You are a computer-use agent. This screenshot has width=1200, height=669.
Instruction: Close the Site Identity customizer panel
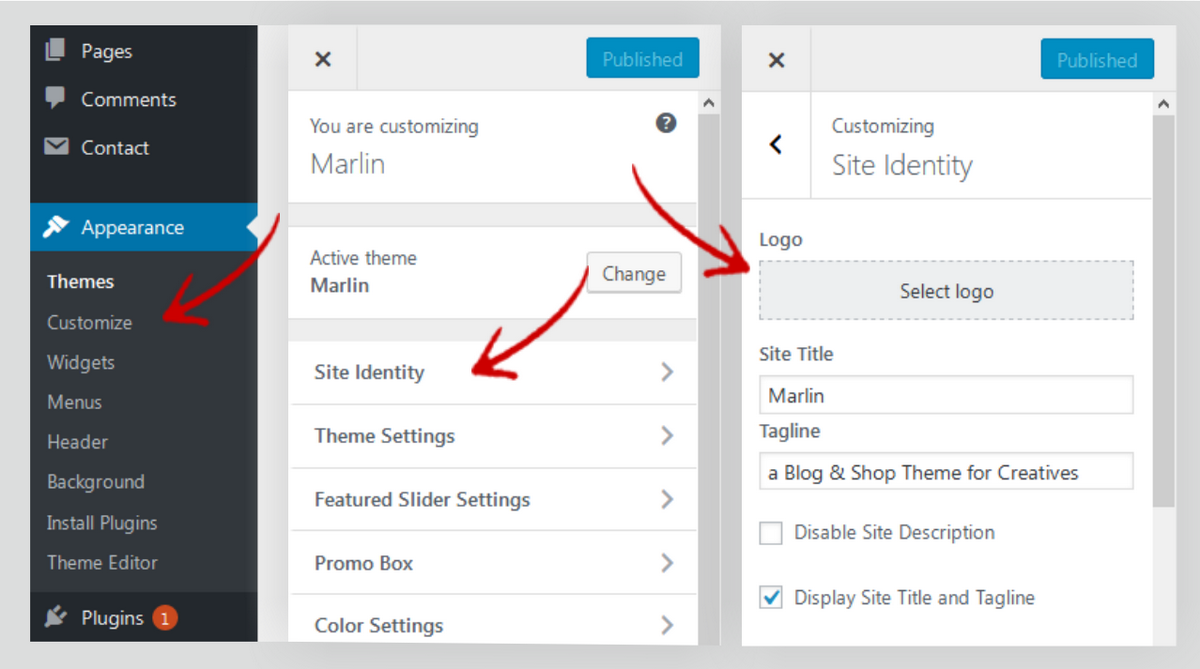point(776,60)
